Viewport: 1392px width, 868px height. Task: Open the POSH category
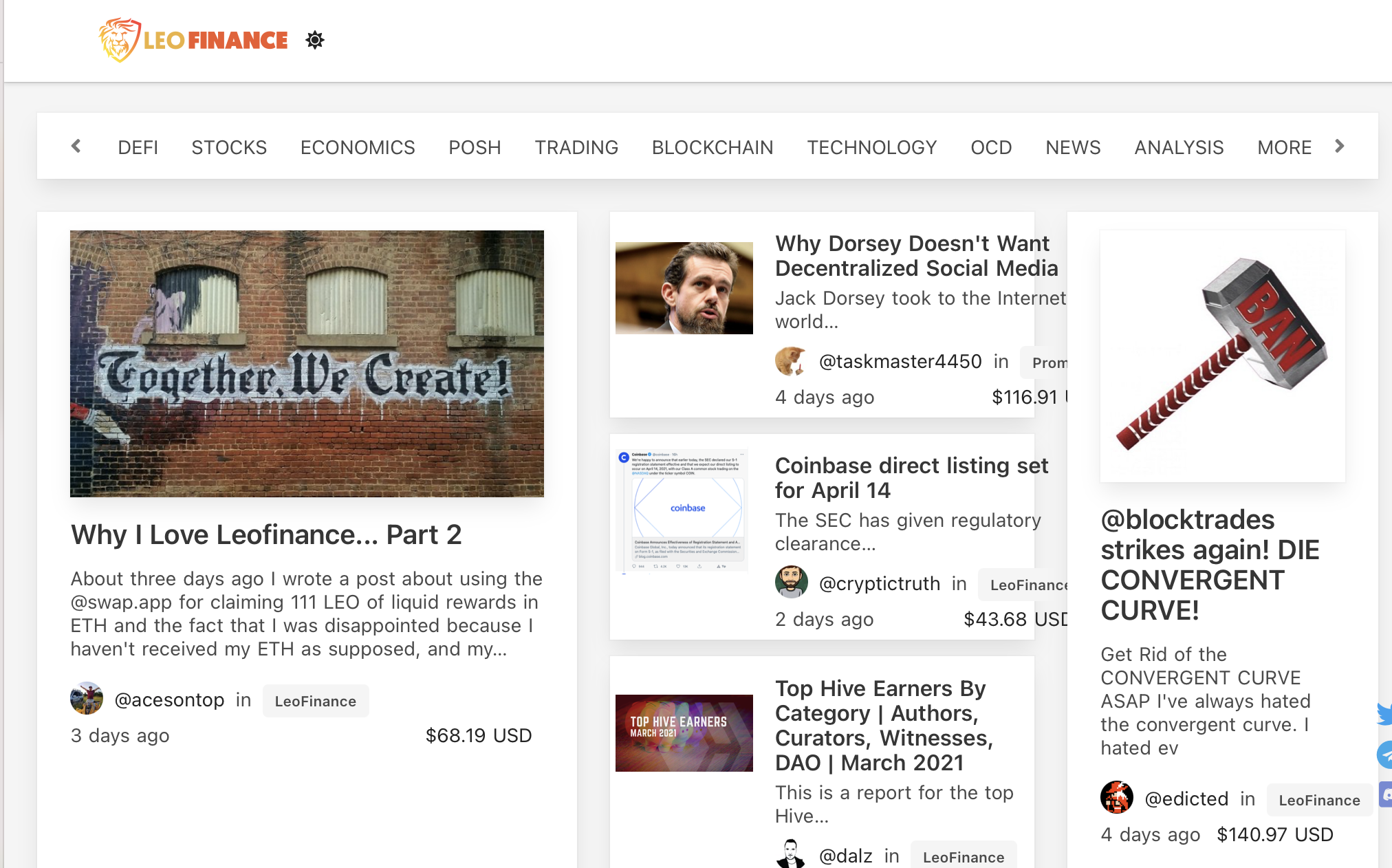pos(475,147)
